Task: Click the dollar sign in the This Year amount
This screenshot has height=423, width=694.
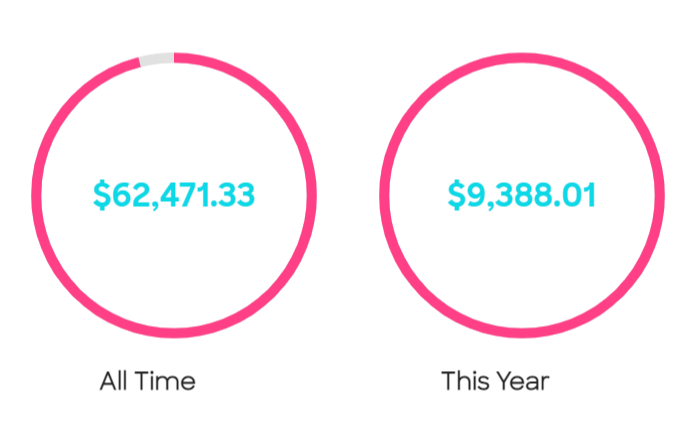Action: (x=456, y=195)
